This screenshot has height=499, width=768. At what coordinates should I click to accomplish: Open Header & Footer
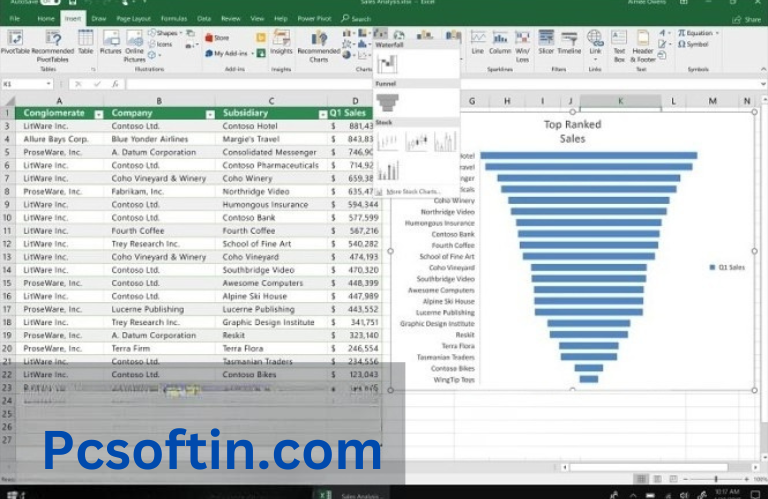[643, 47]
